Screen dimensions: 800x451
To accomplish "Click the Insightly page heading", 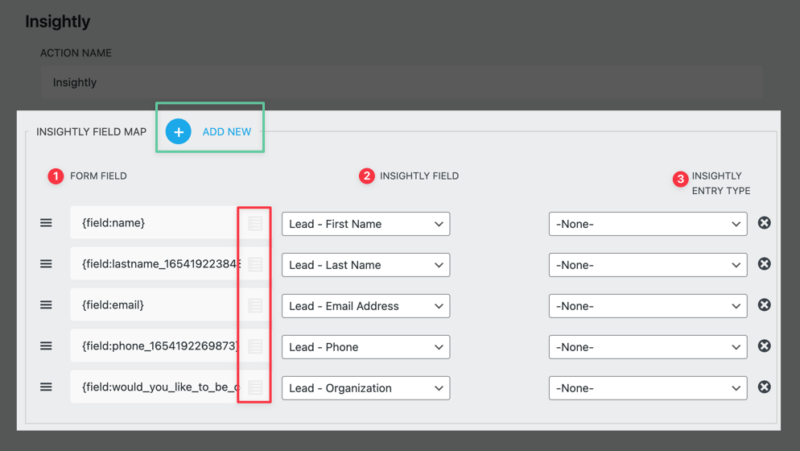I will (58, 21).
